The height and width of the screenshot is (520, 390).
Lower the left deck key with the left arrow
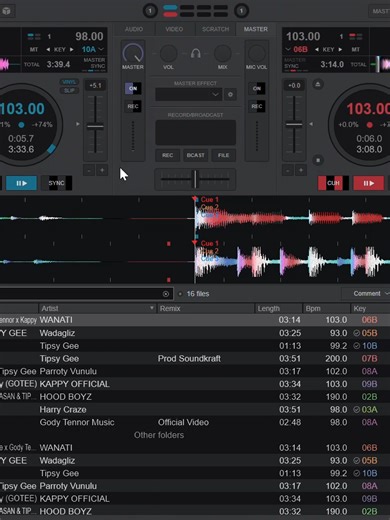click(48, 49)
